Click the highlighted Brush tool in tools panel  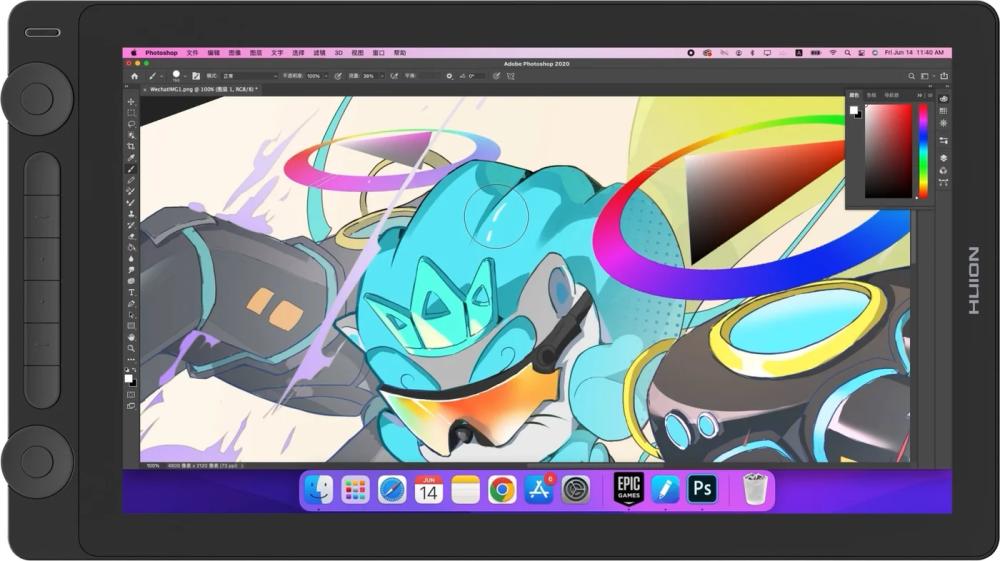click(131, 169)
